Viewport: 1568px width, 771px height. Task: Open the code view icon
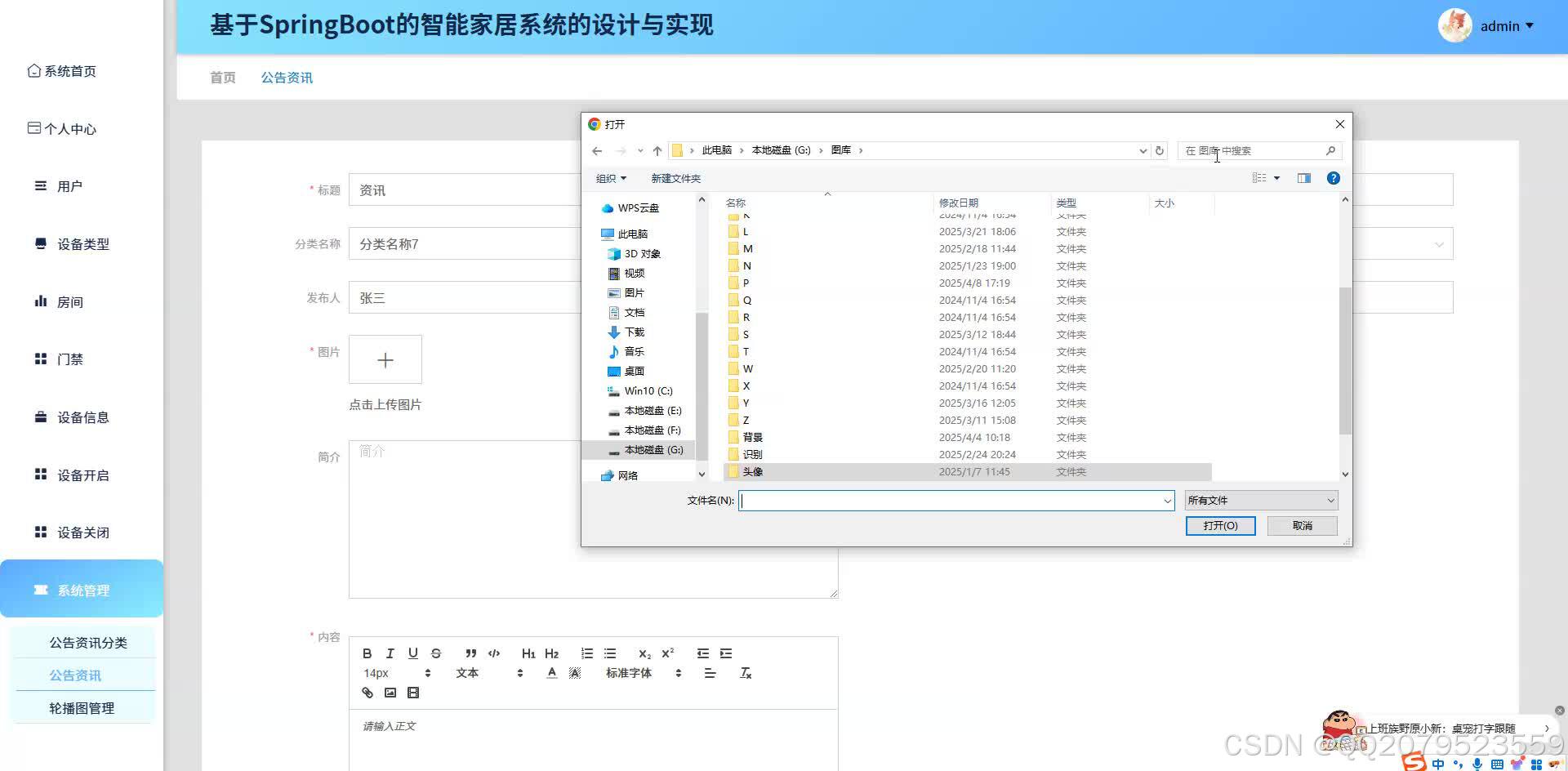click(494, 653)
